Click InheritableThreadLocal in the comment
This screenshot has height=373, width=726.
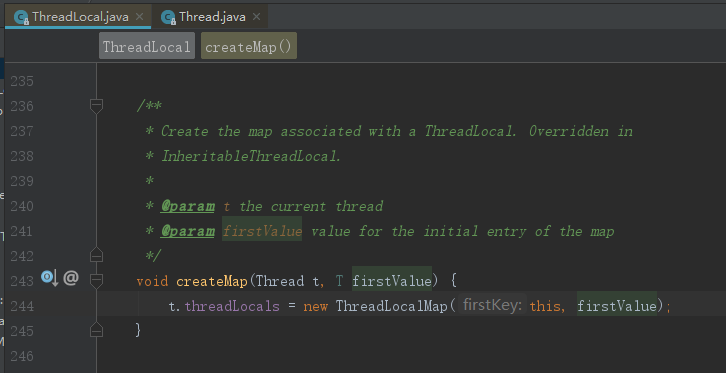tap(250, 156)
